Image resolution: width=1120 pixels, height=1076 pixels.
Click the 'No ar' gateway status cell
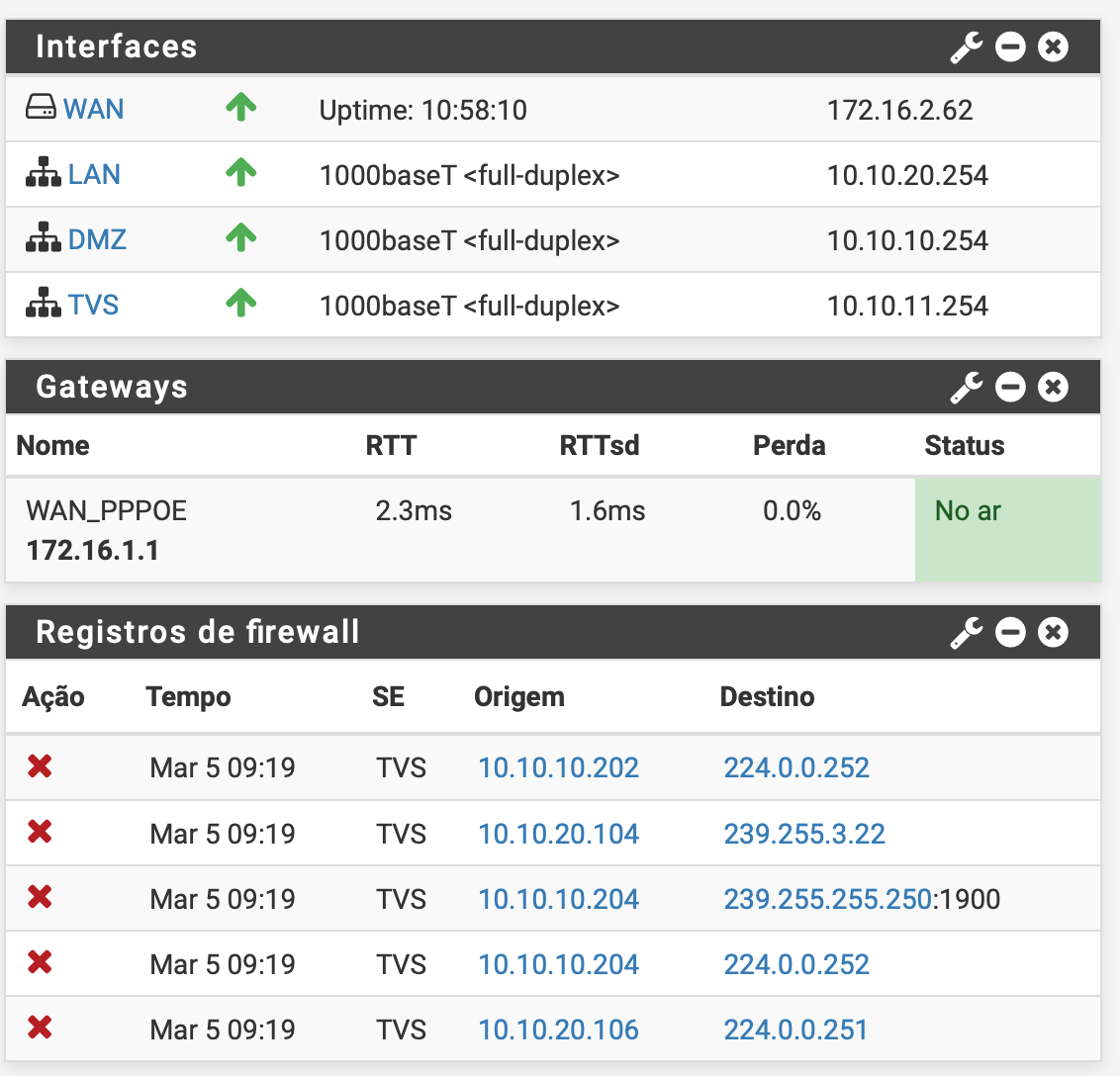click(x=1007, y=528)
